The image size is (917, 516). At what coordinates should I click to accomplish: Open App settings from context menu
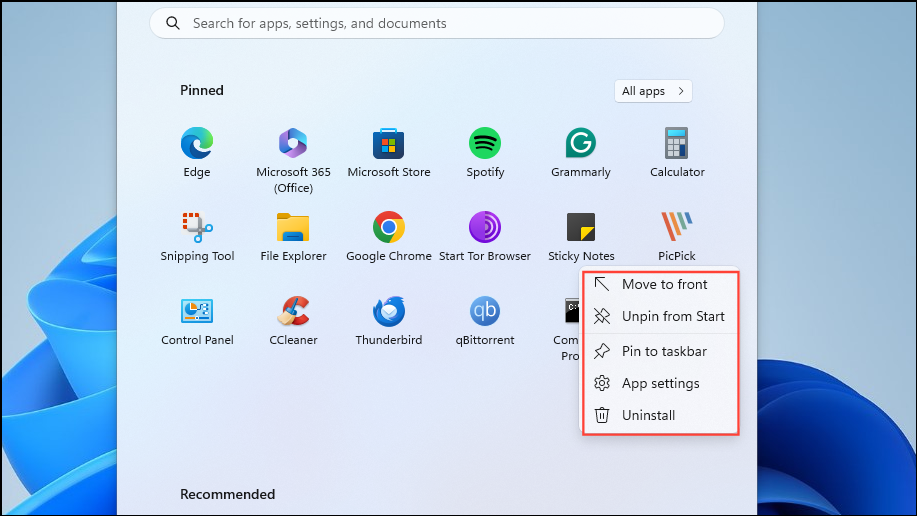pyautogui.click(x=661, y=383)
